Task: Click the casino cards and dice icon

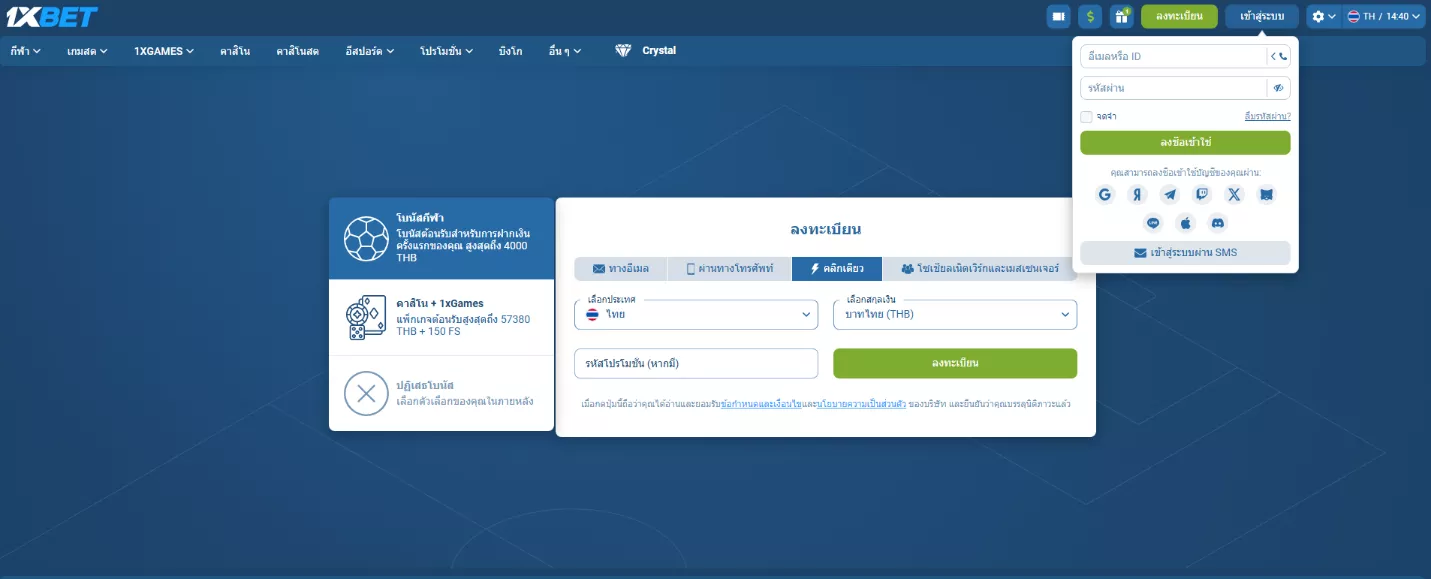Action: point(366,317)
